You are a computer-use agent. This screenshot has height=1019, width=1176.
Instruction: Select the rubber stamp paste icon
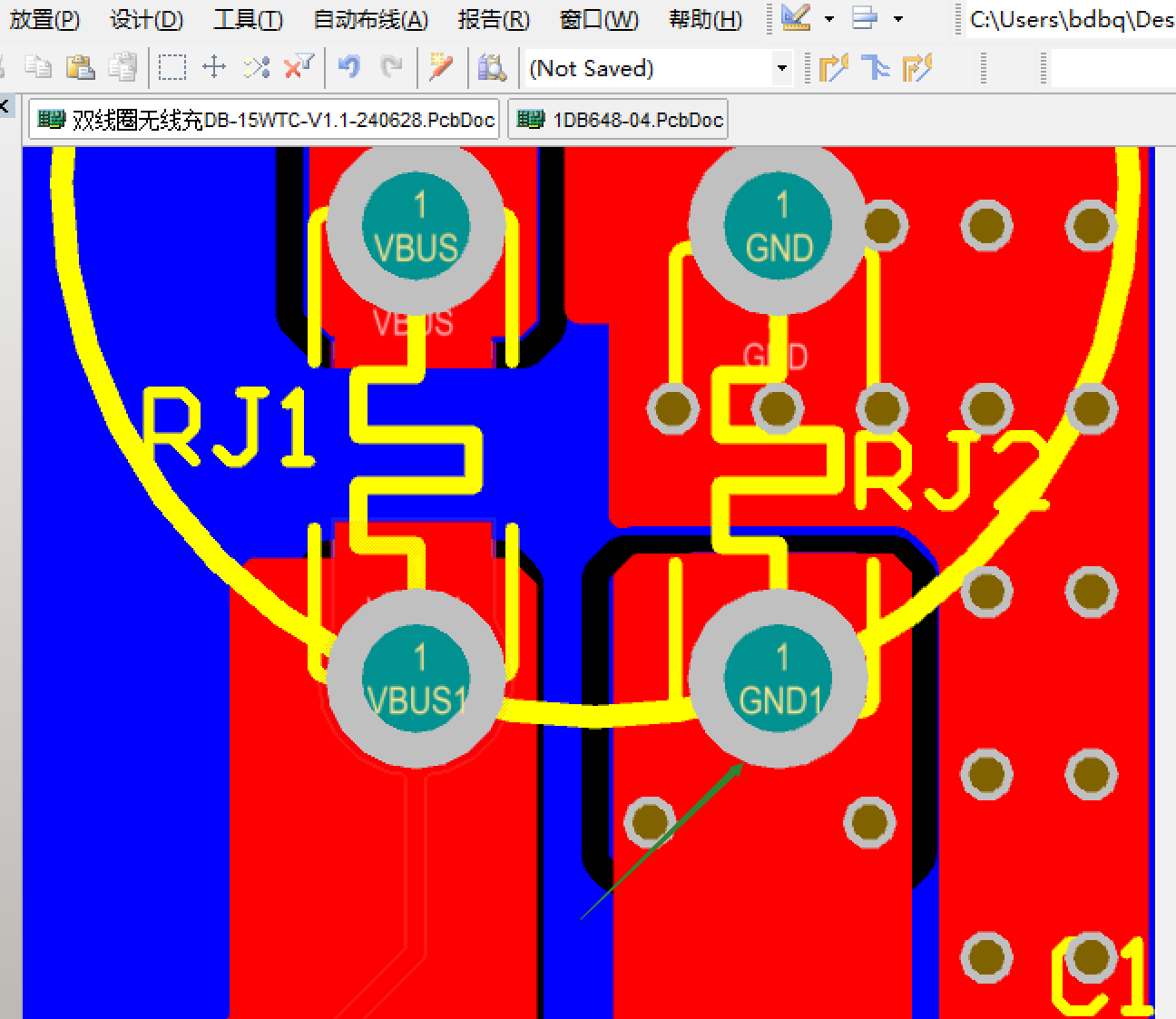[122, 67]
